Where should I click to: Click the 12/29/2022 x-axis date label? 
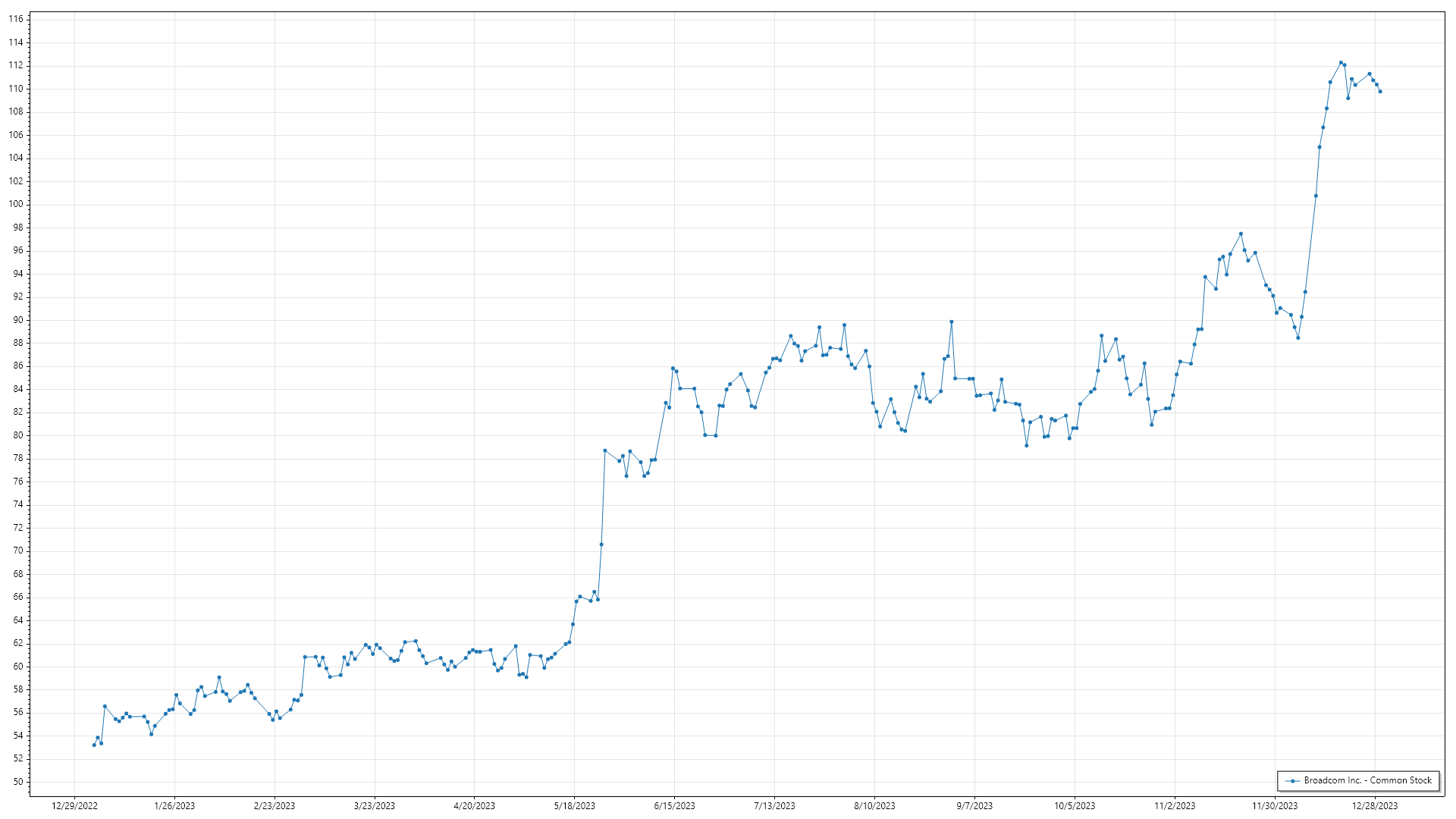(74, 806)
